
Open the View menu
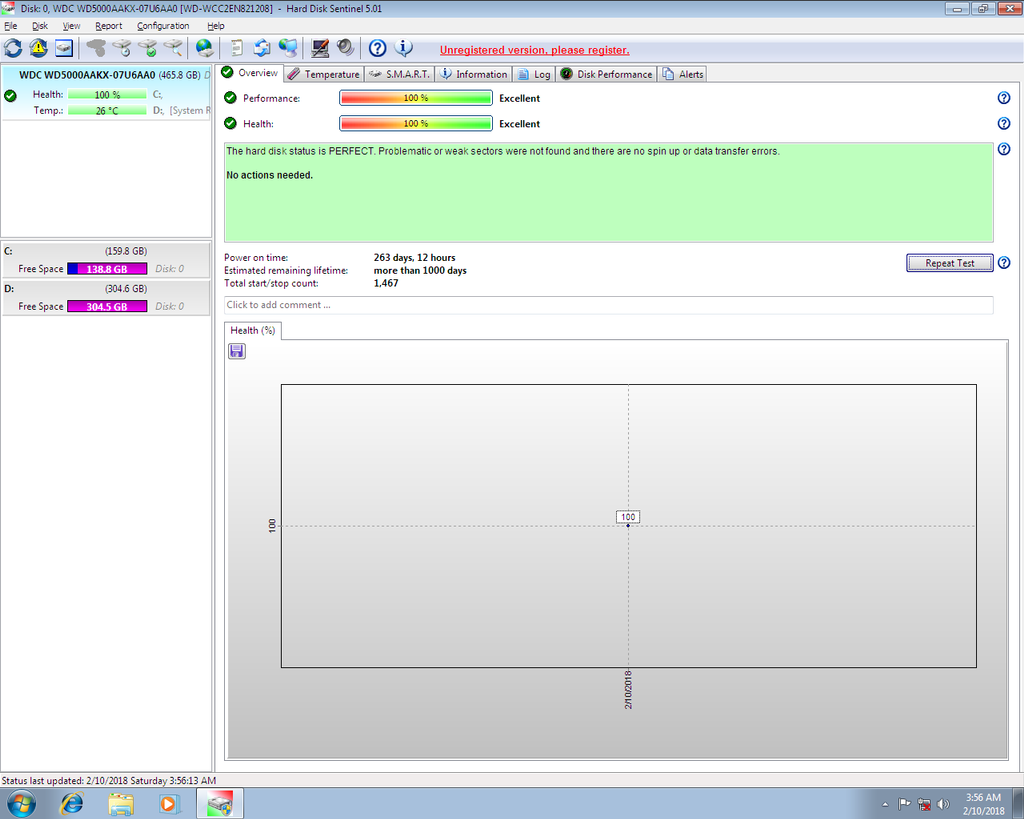click(x=71, y=26)
